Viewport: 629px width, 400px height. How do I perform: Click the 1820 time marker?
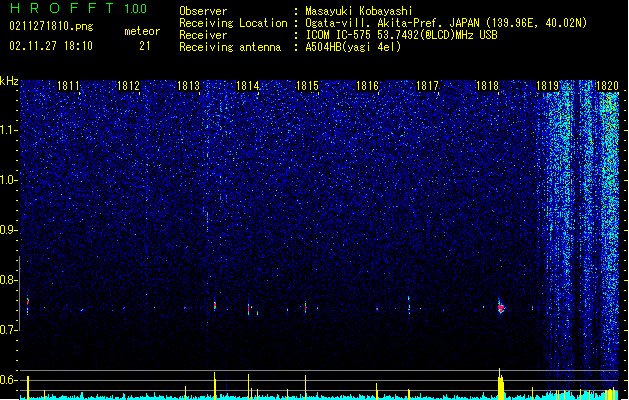pyautogui.click(x=607, y=86)
